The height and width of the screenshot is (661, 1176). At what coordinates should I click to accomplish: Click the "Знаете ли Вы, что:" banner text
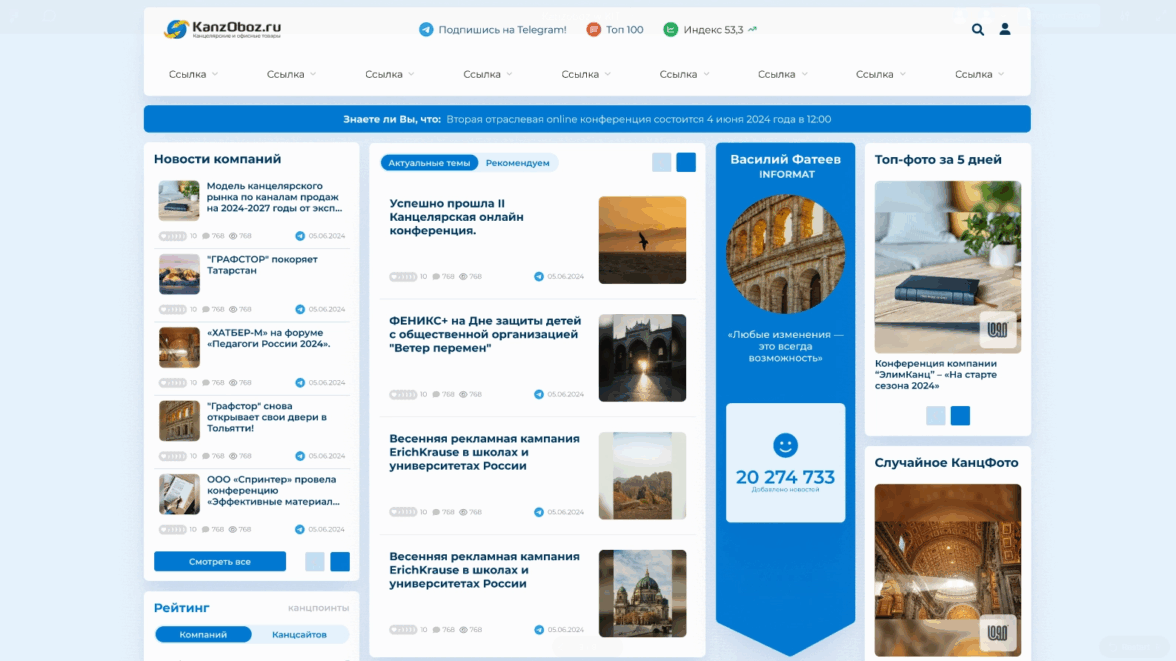[x=392, y=119]
